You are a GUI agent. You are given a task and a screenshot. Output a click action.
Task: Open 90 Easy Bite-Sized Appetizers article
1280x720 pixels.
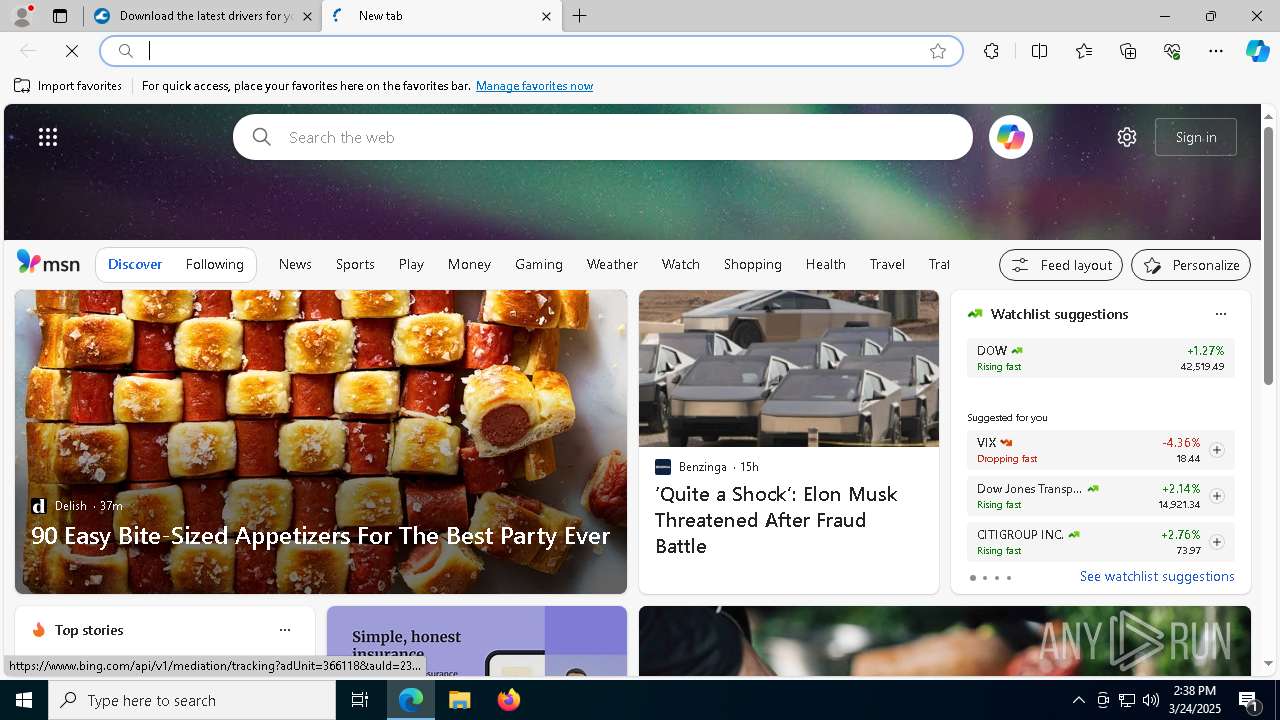tap(320, 536)
